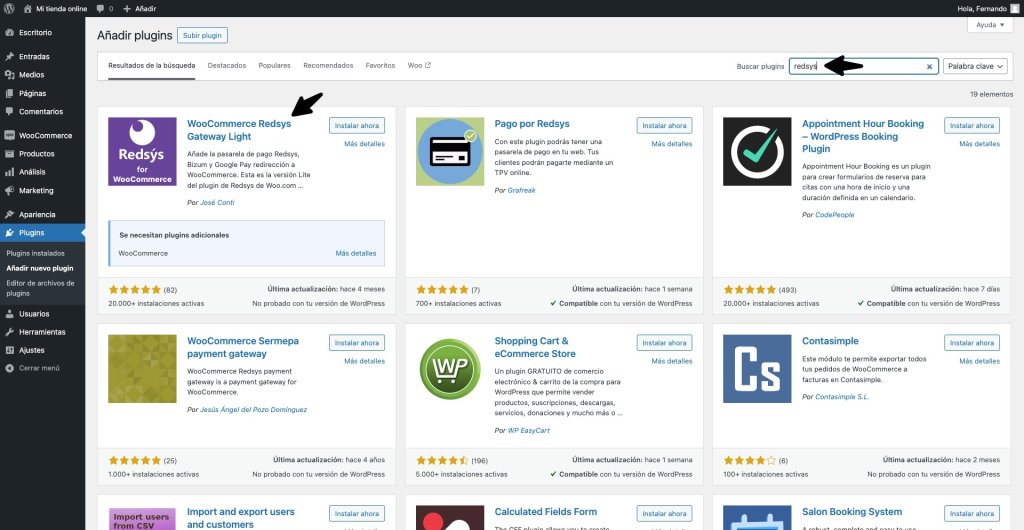
Task: Expand the Ayuda help panel
Action: pyautogui.click(x=990, y=25)
